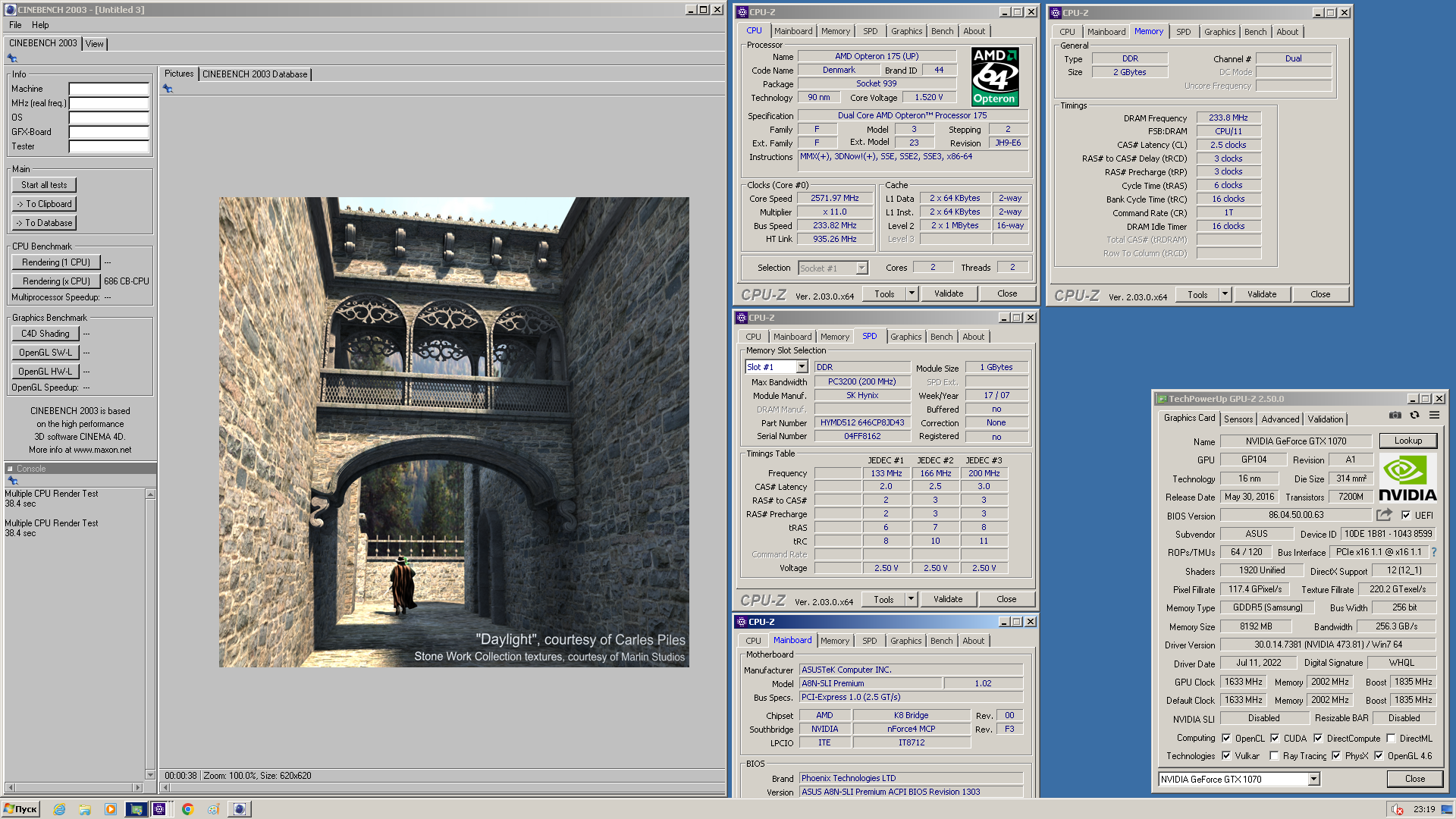Open the media player taskbar icon

click(x=111, y=809)
